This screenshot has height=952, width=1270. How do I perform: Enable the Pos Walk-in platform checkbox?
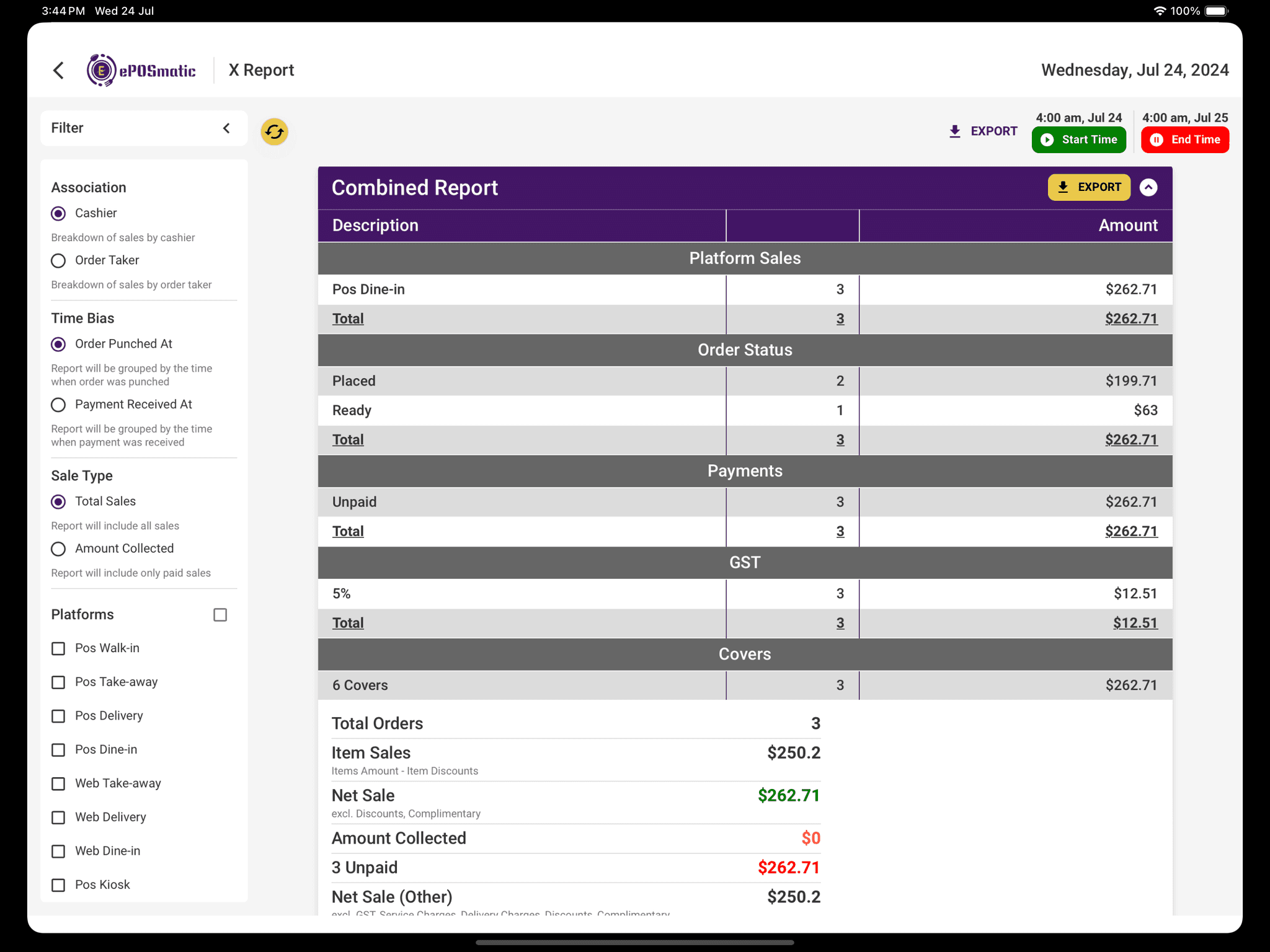(x=58, y=648)
